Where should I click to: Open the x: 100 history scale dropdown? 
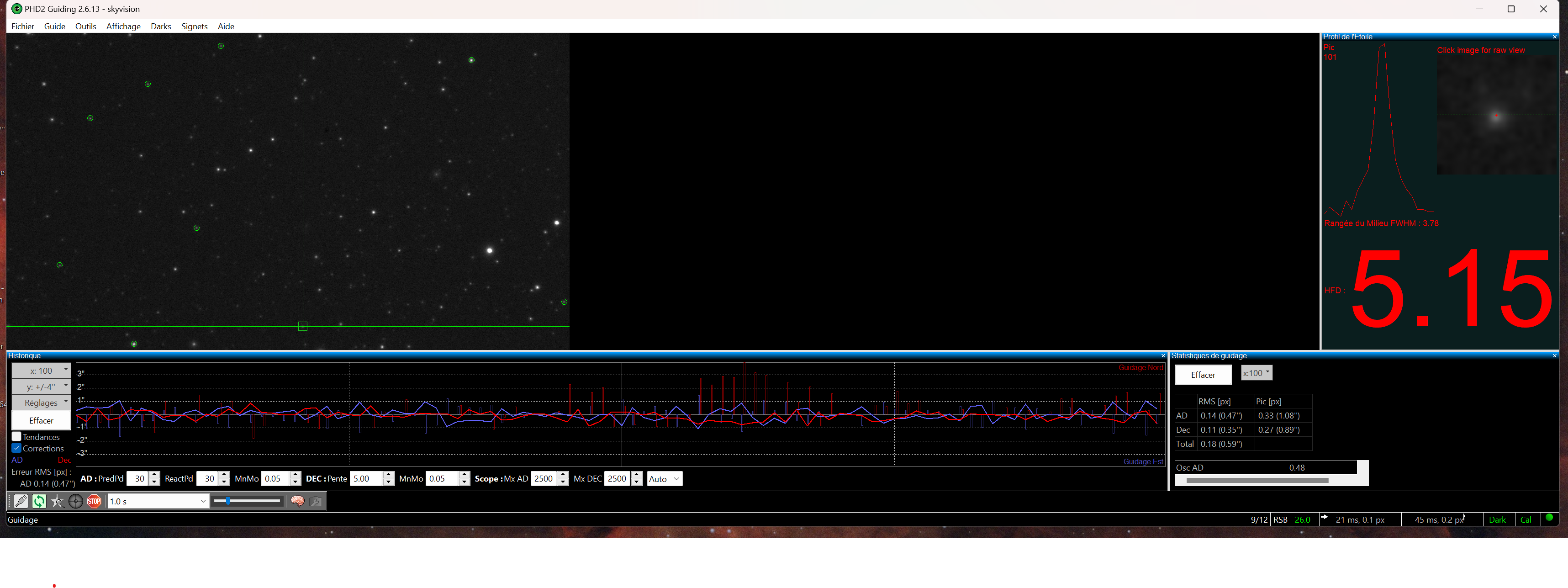pyautogui.click(x=42, y=371)
